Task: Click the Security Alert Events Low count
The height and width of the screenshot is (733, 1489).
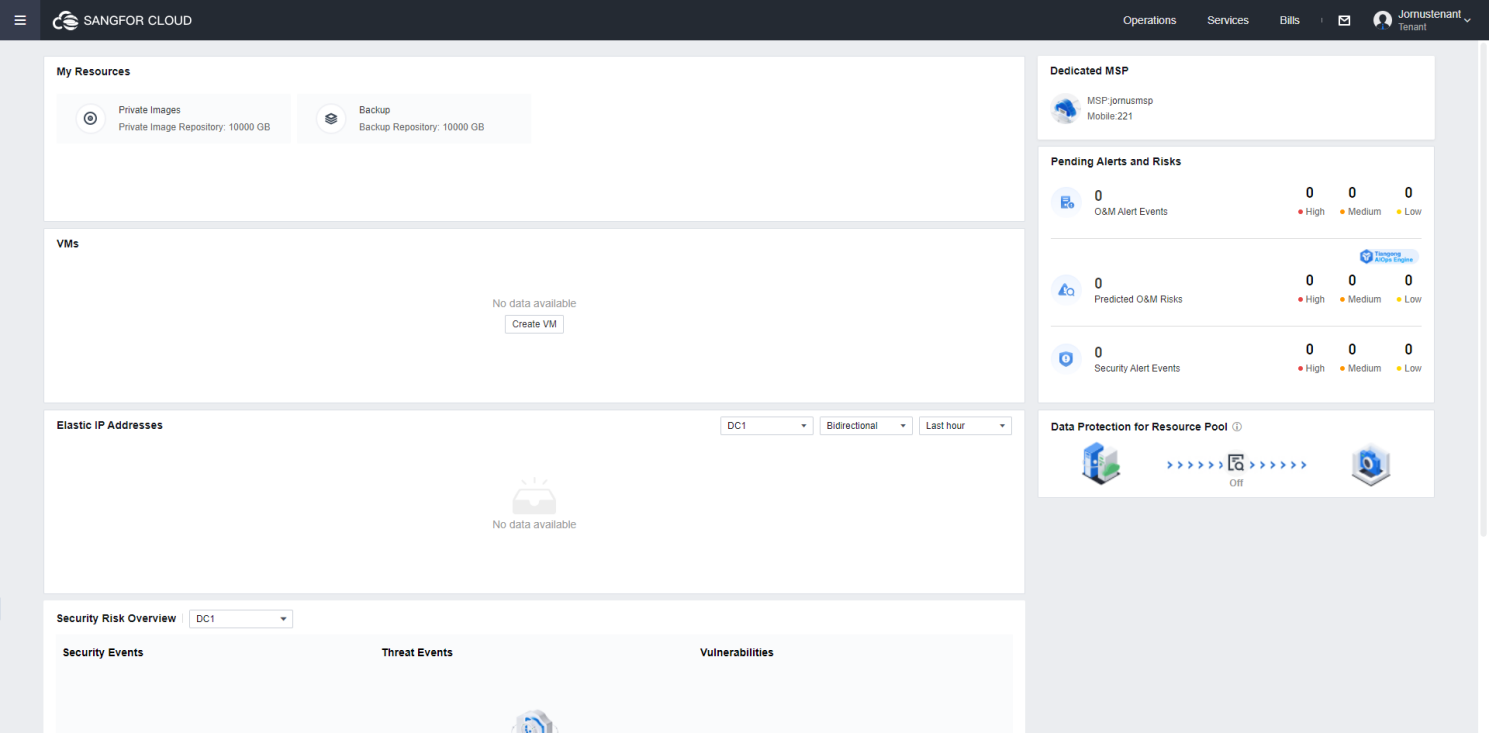Action: point(1409,349)
